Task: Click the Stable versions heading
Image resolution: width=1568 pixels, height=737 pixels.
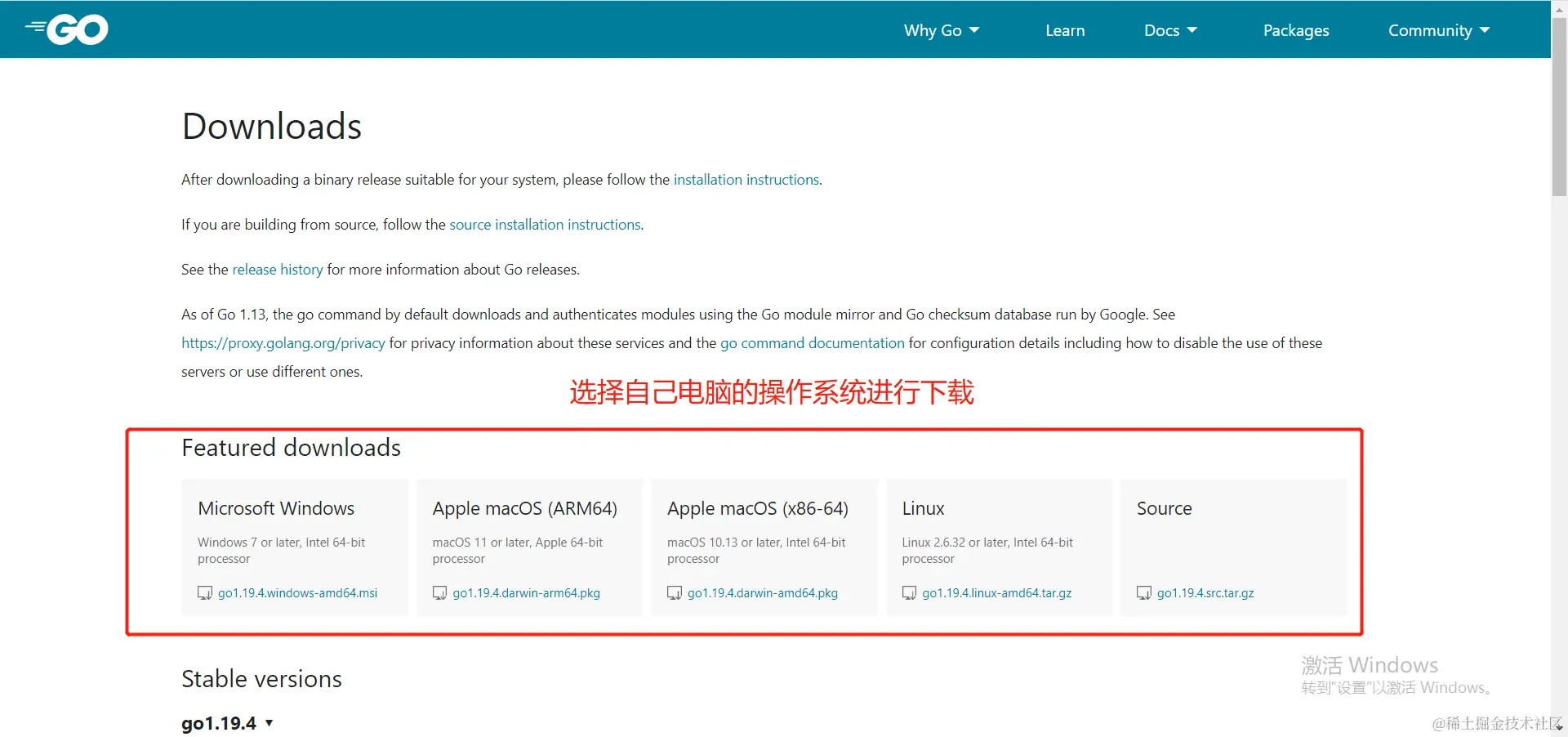Action: point(261,679)
